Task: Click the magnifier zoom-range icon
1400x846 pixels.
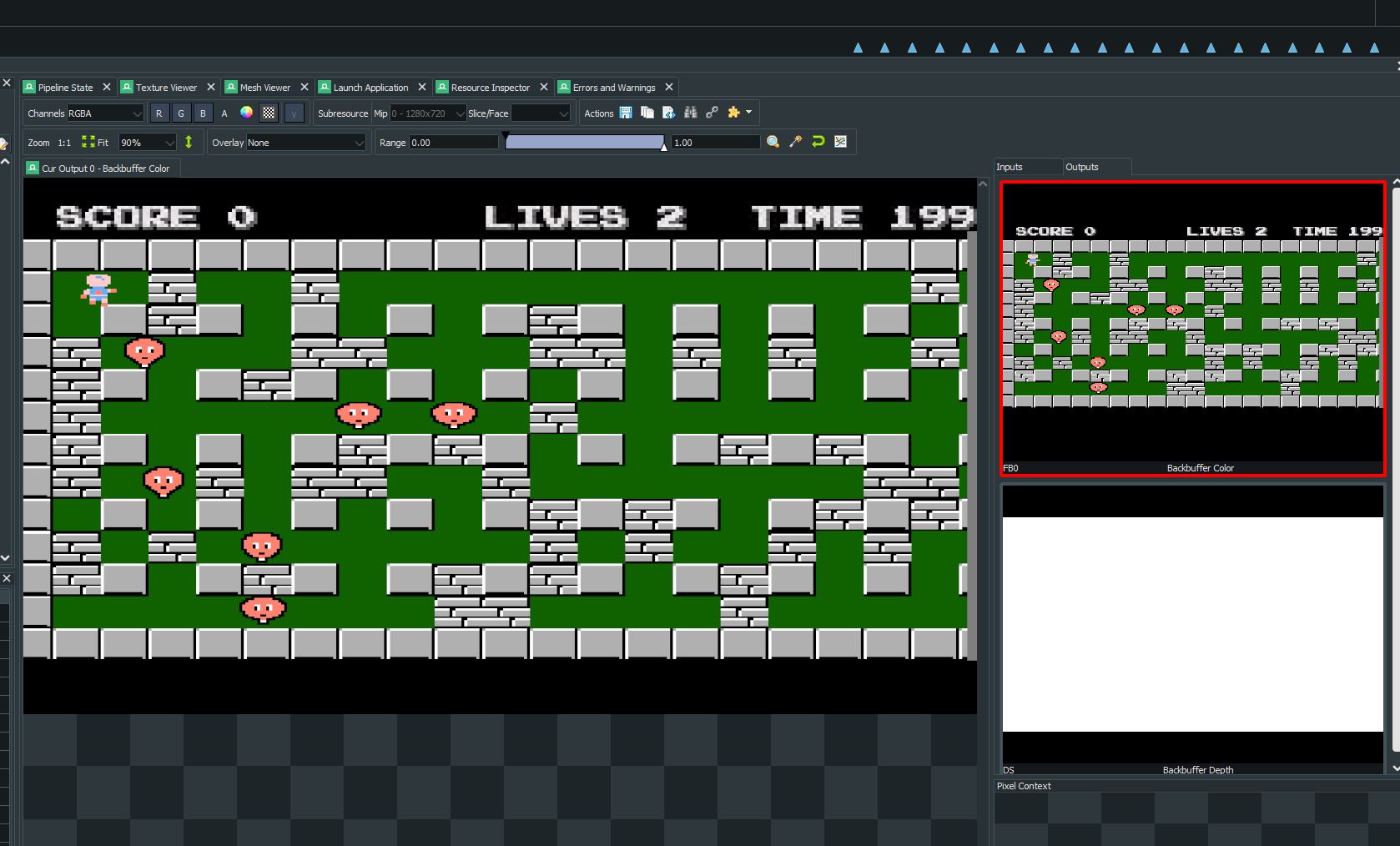Action: (773, 142)
